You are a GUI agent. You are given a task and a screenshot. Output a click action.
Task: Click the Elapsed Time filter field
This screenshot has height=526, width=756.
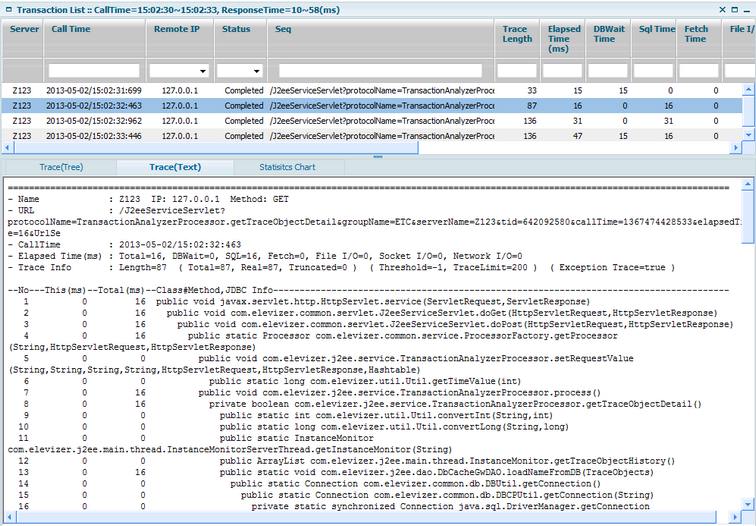point(562,71)
